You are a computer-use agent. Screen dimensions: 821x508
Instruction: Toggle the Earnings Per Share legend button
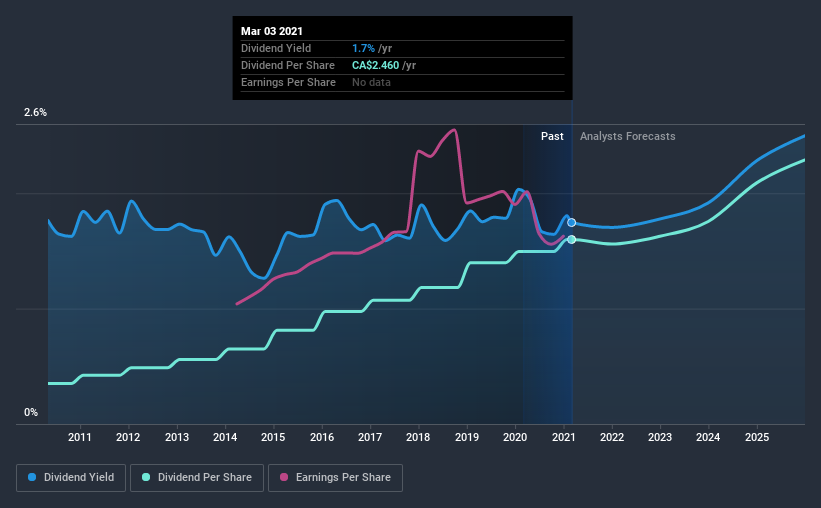(336, 478)
